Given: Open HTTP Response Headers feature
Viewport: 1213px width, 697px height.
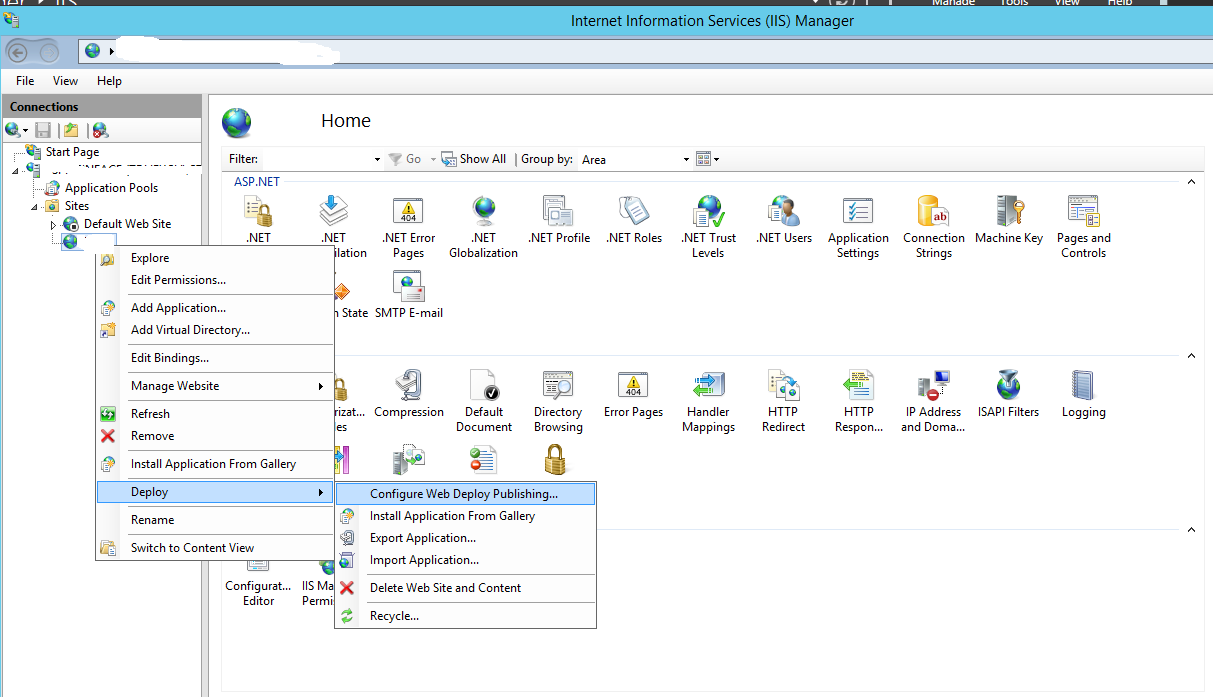Looking at the screenshot, I should 859,401.
